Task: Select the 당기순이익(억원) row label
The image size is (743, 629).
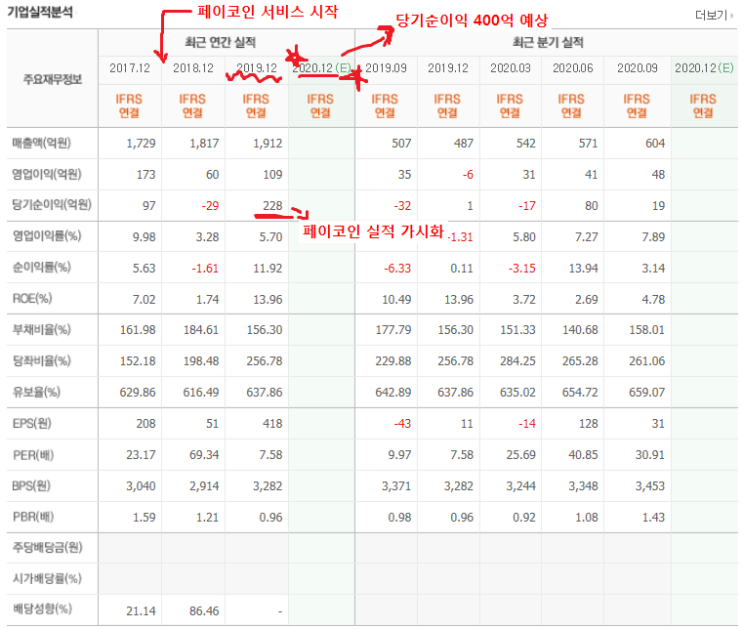Action: [52, 205]
